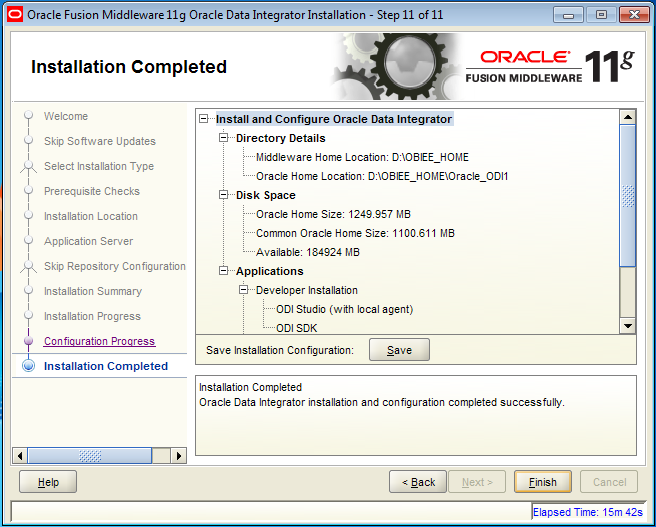
Task: Open the Configuration Progress step link
Action: 100,341
